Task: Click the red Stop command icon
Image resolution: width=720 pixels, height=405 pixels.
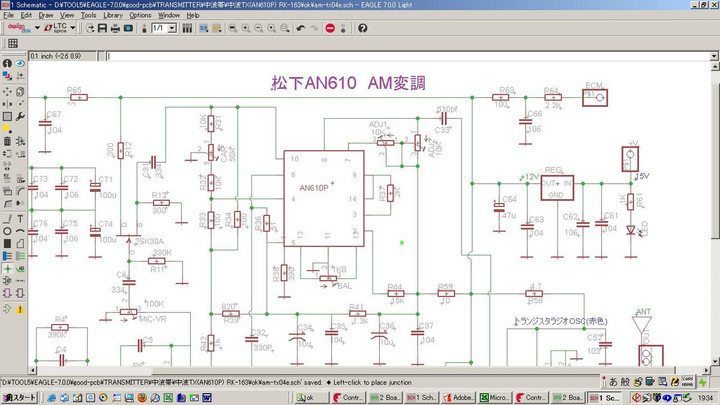Action: (x=331, y=28)
